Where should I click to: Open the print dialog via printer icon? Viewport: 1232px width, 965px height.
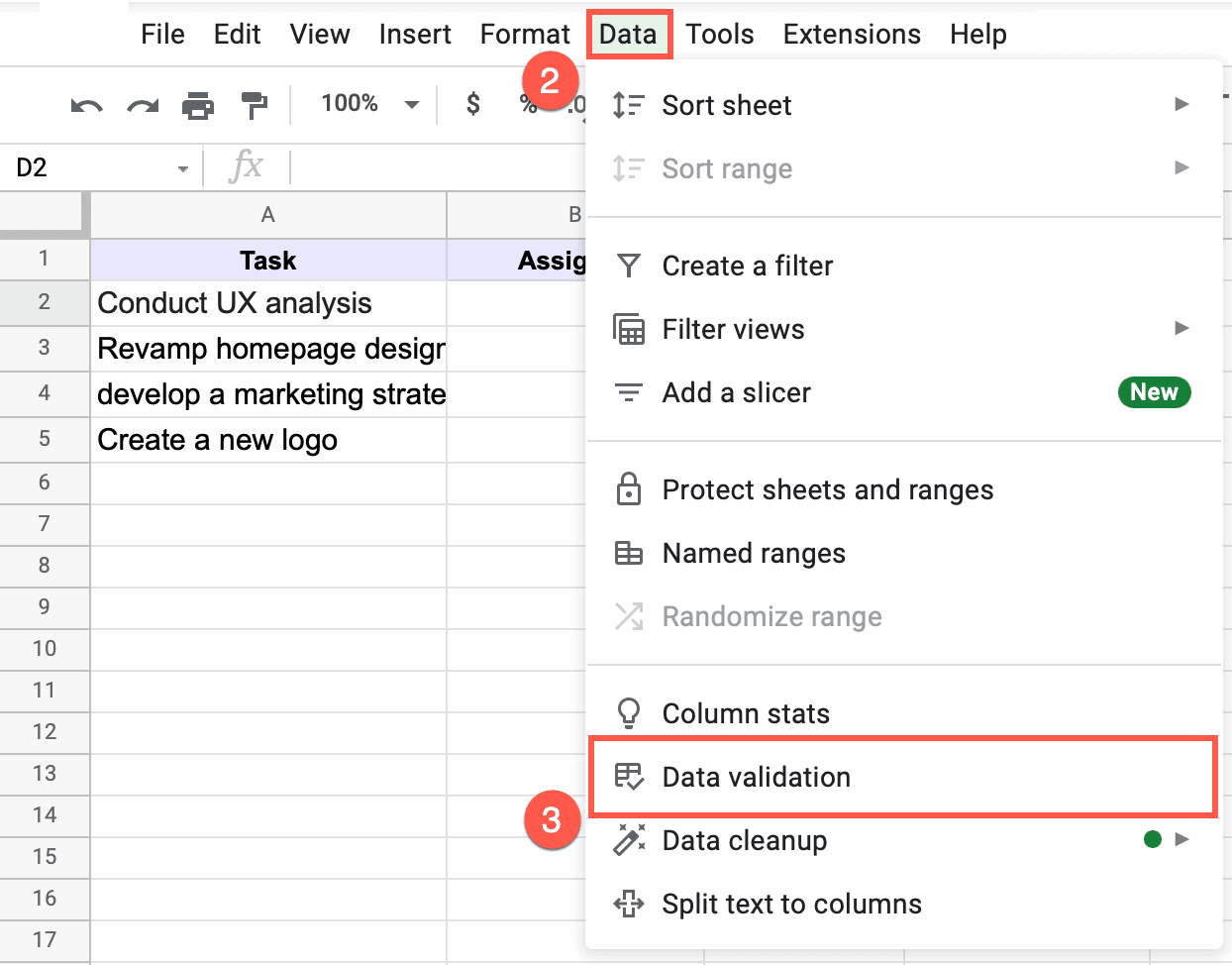tap(198, 104)
